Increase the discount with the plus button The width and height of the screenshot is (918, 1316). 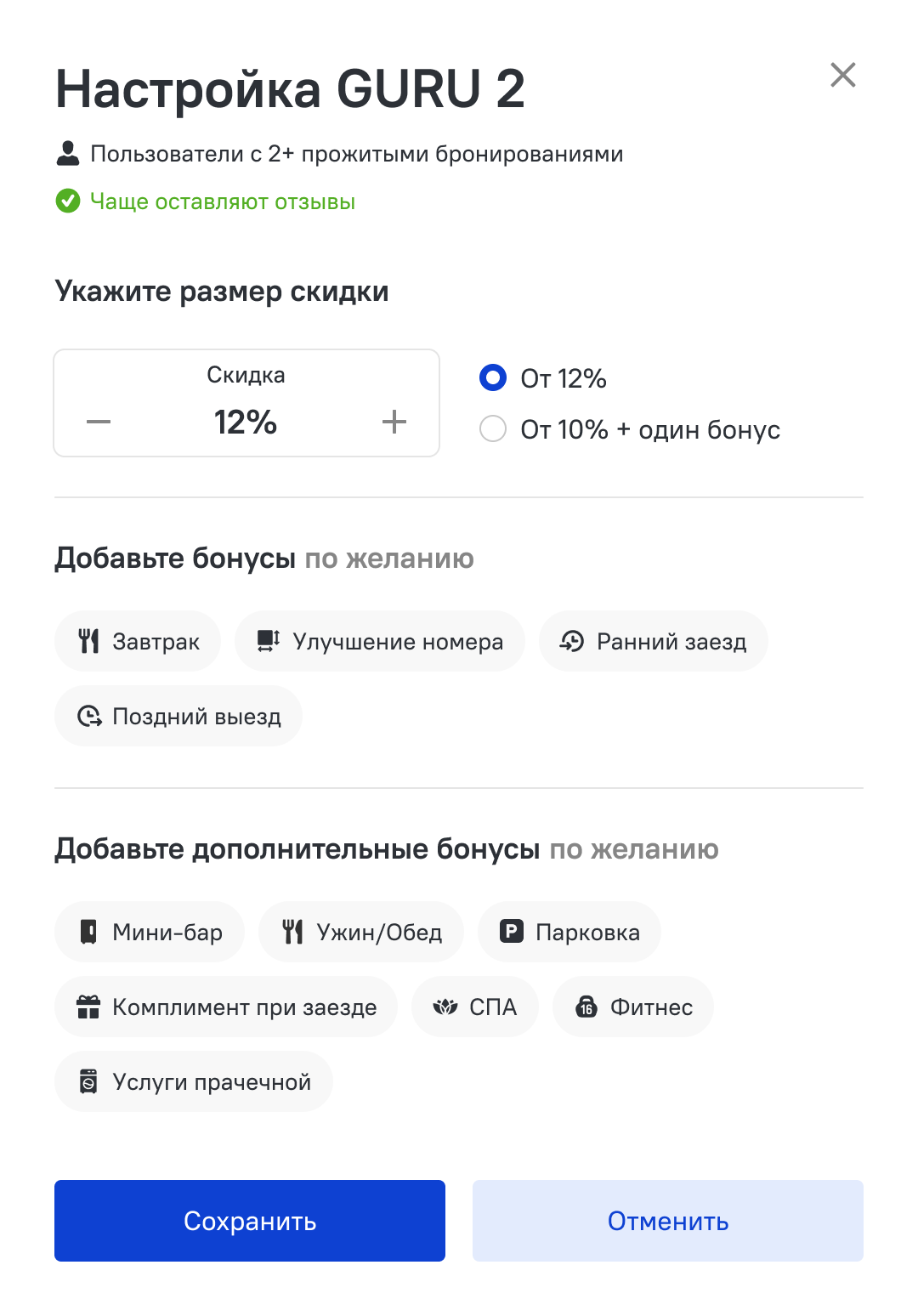tap(394, 422)
